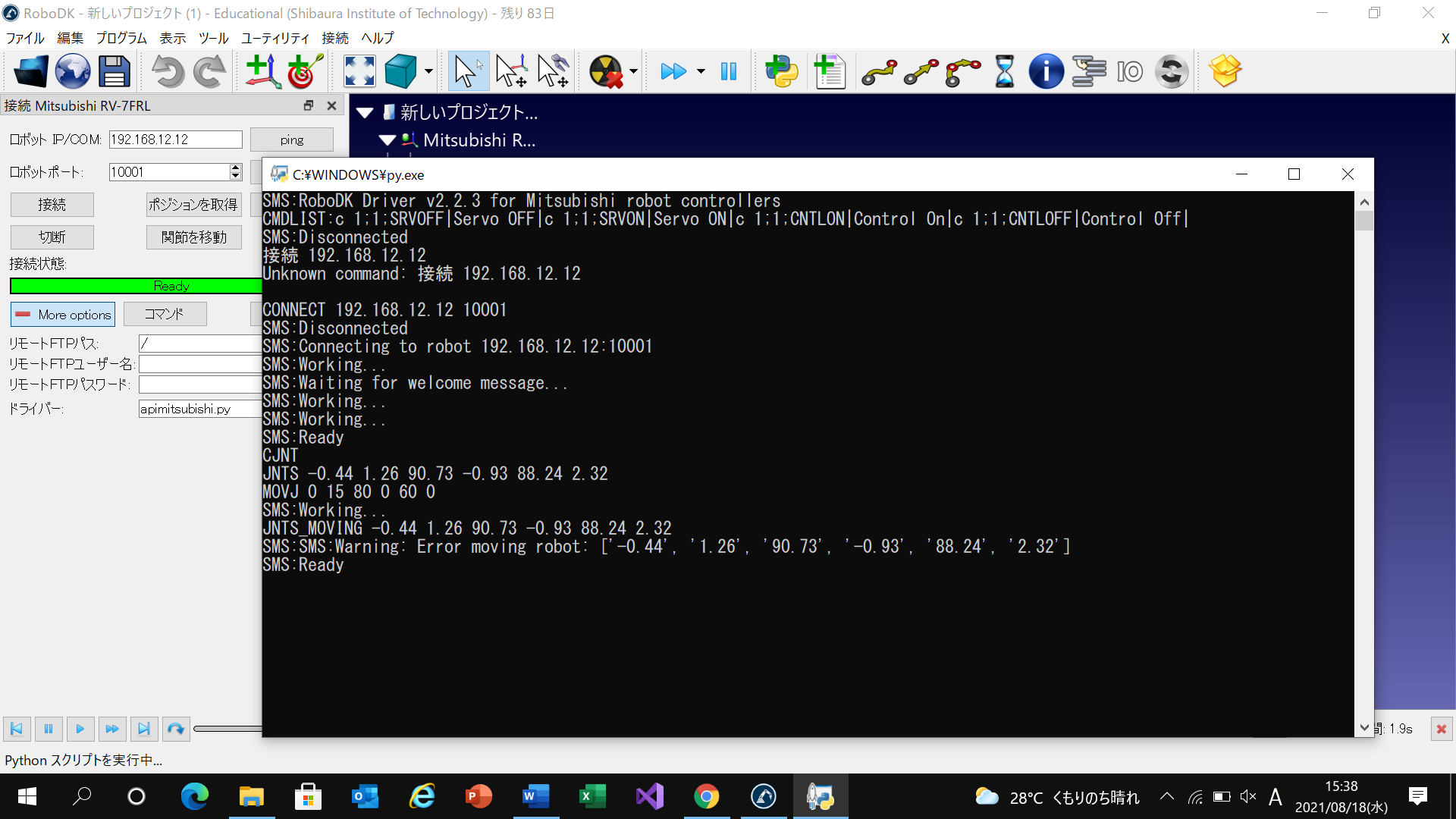This screenshot has height=819, width=1456.
Task: Click the blue info message icon
Action: [x=1046, y=72]
